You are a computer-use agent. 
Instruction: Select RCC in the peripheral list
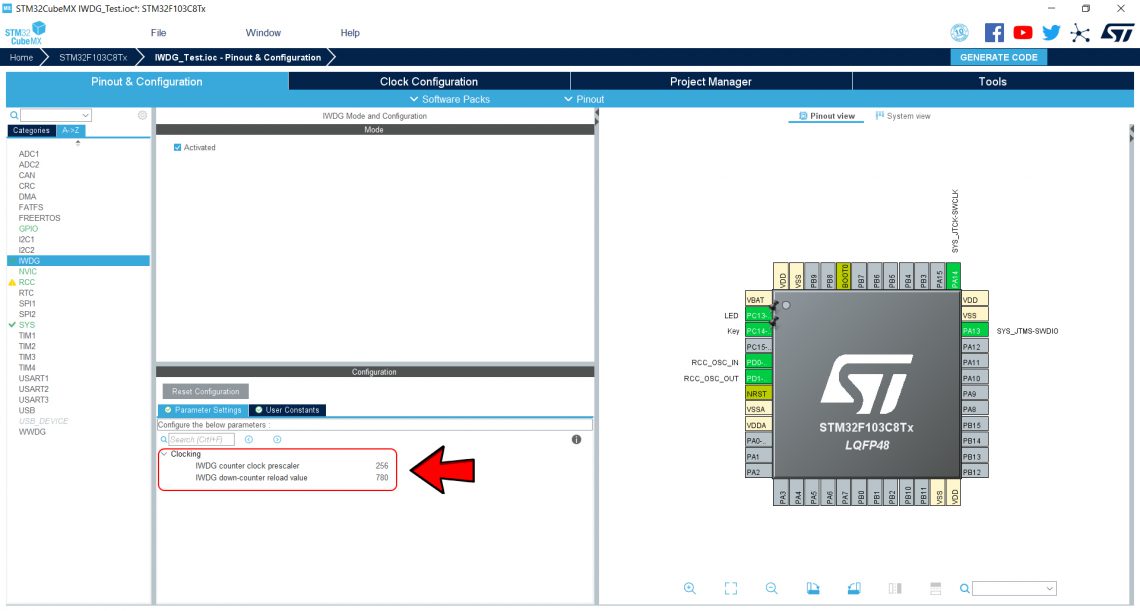click(27, 282)
